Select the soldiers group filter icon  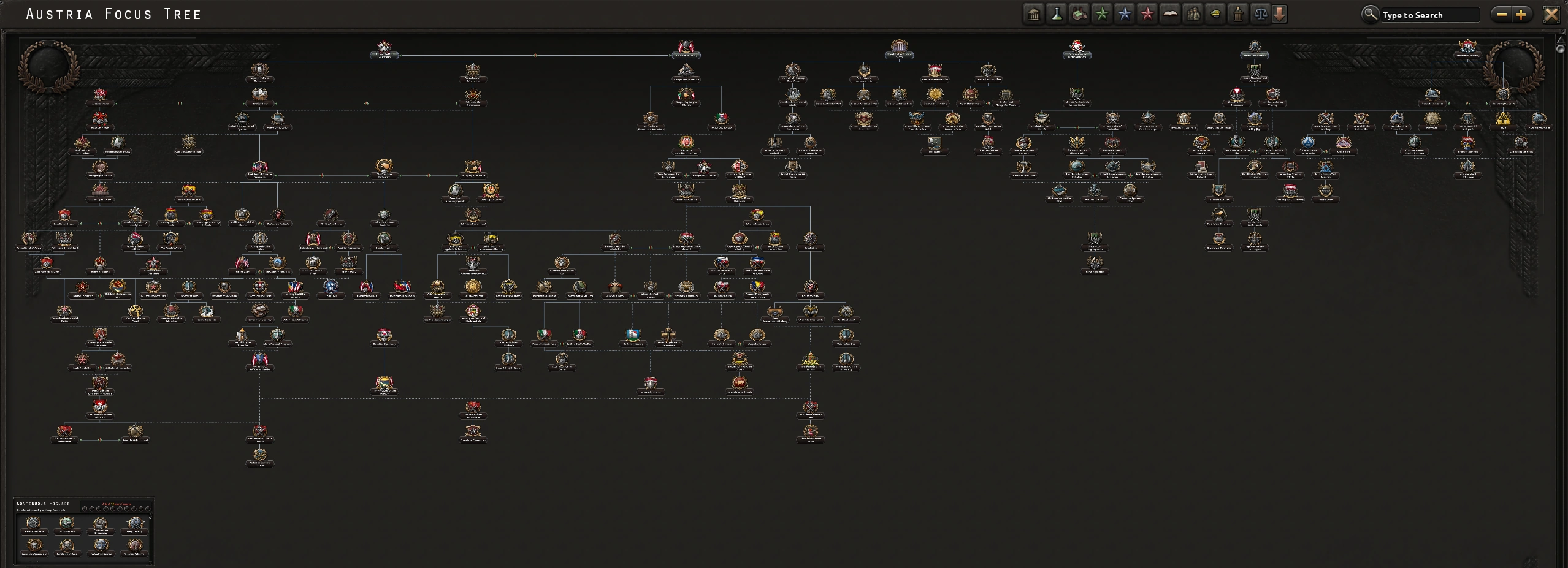click(1193, 14)
